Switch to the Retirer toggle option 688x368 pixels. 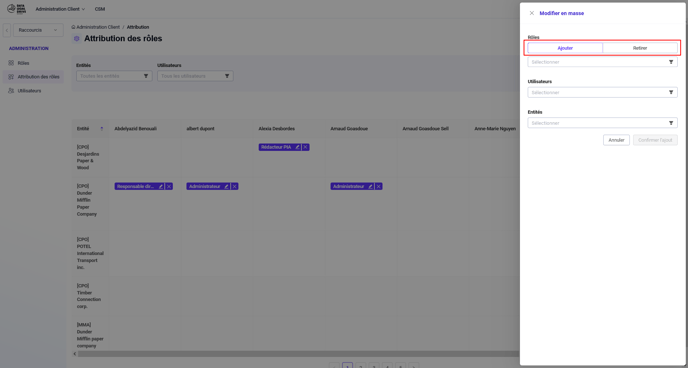[640, 48]
